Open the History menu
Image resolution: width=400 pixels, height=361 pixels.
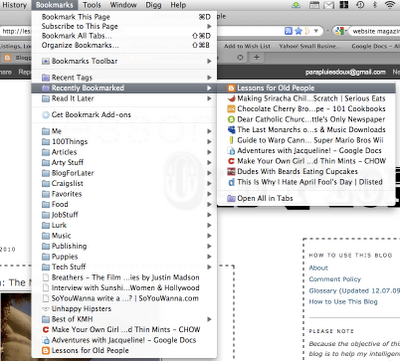[x=14, y=5]
